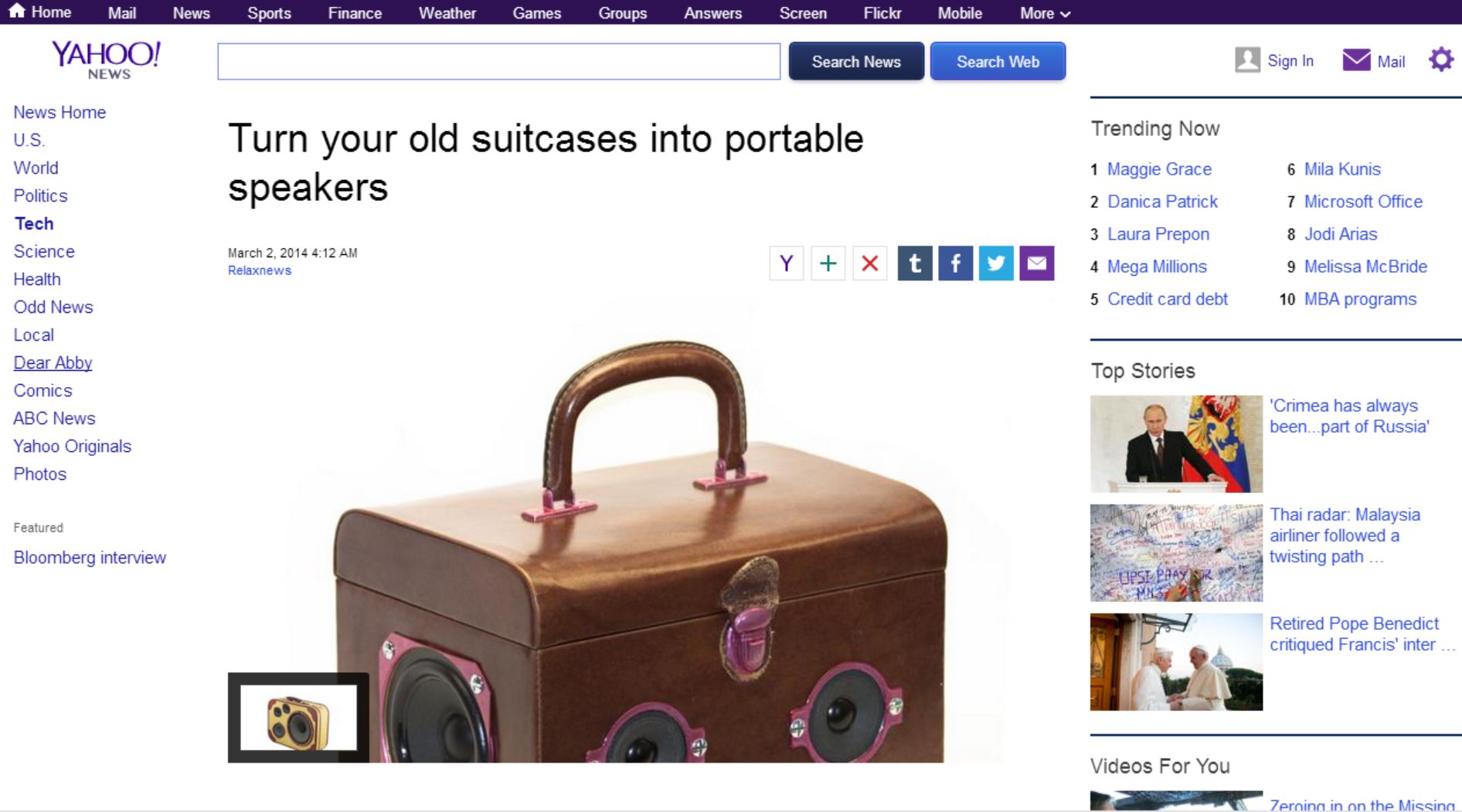Open Science section in sidebar

click(x=44, y=251)
